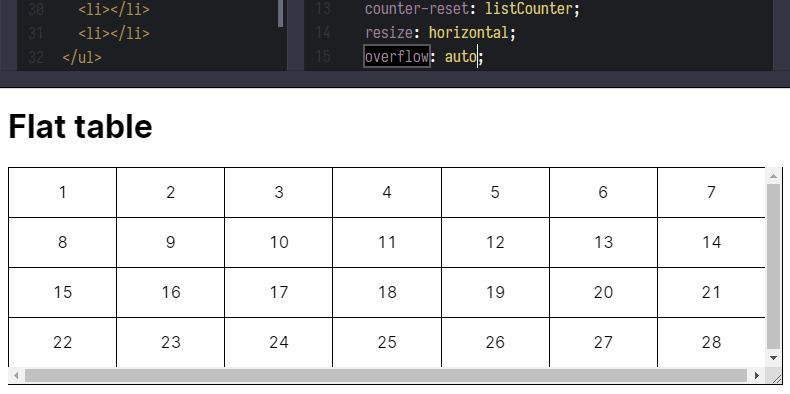This screenshot has height=394, width=790.
Task: Select table cell number 28
Action: click(x=711, y=342)
